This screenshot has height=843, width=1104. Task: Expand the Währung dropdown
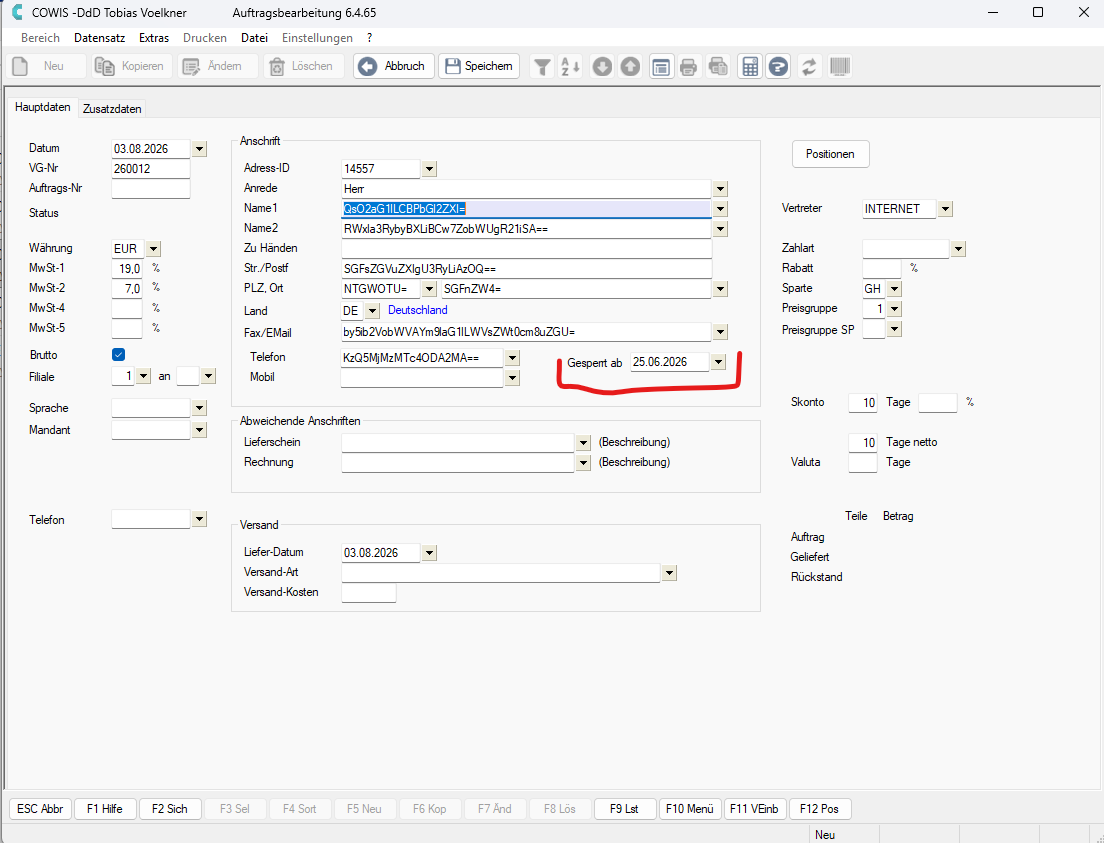point(153,249)
